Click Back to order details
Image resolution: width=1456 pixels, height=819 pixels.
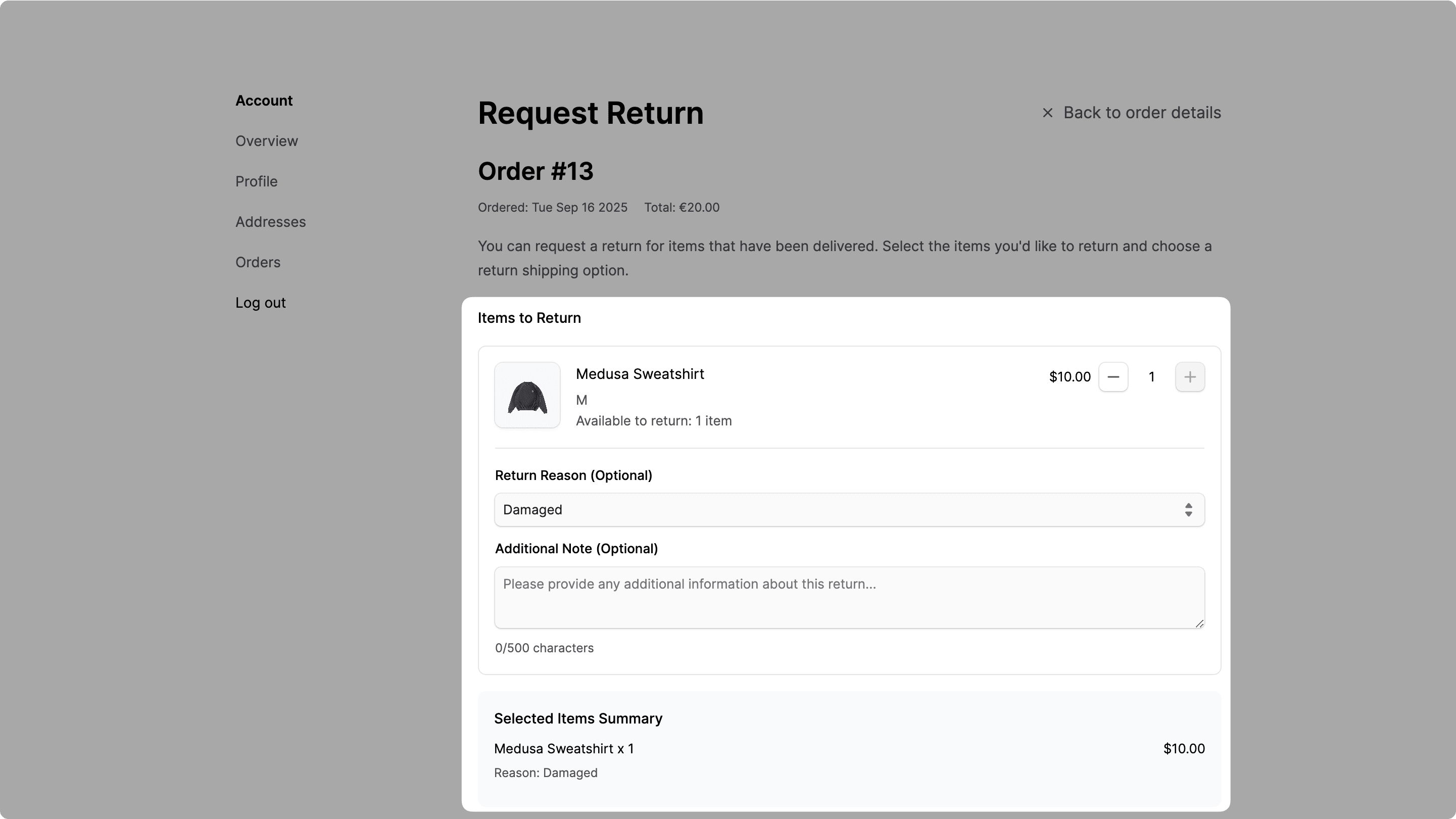click(x=1142, y=113)
